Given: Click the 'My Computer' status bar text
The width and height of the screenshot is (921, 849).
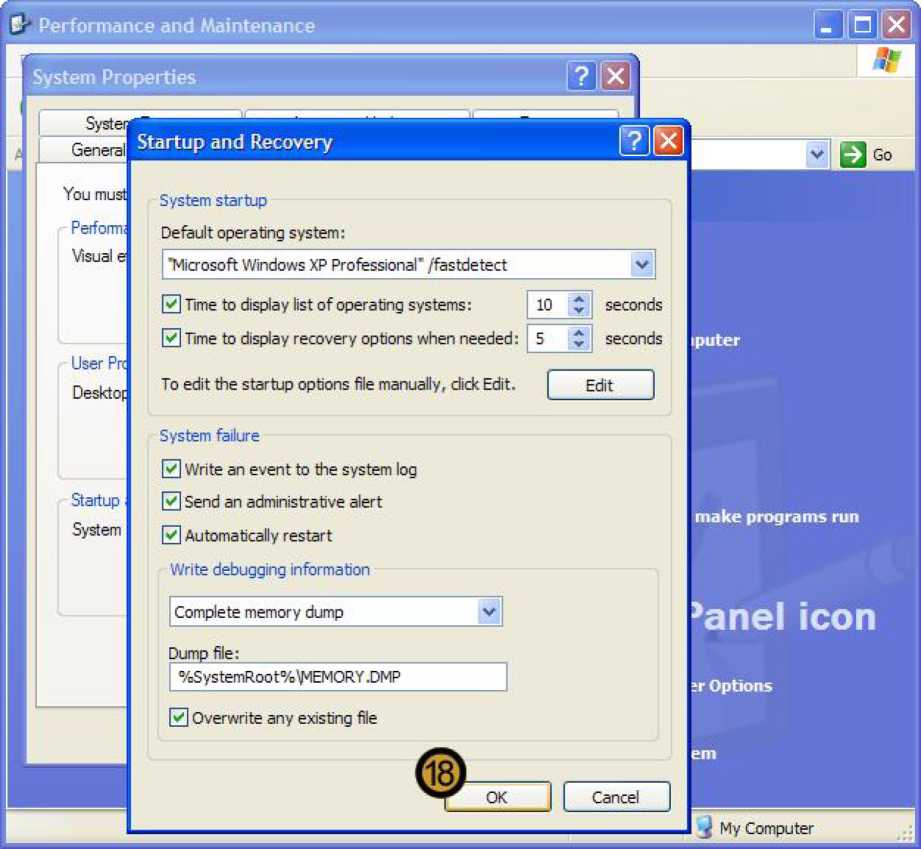Looking at the screenshot, I should tap(767, 828).
